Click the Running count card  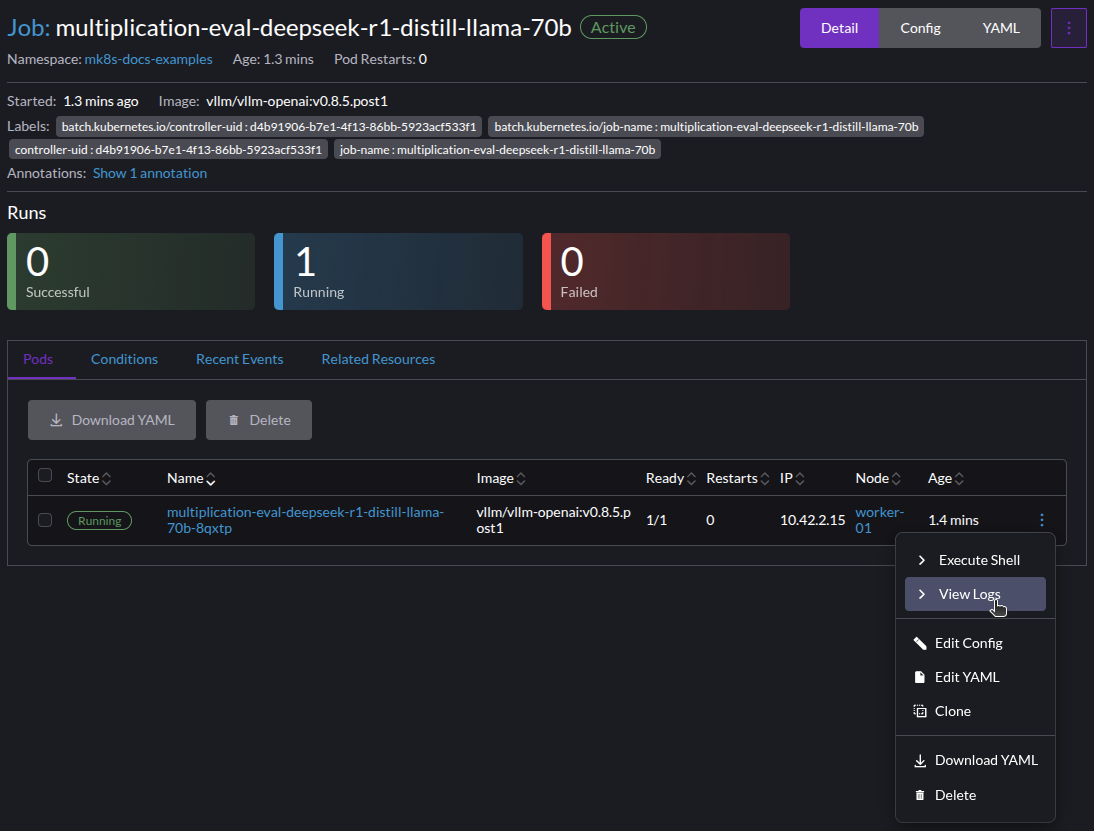[398, 271]
